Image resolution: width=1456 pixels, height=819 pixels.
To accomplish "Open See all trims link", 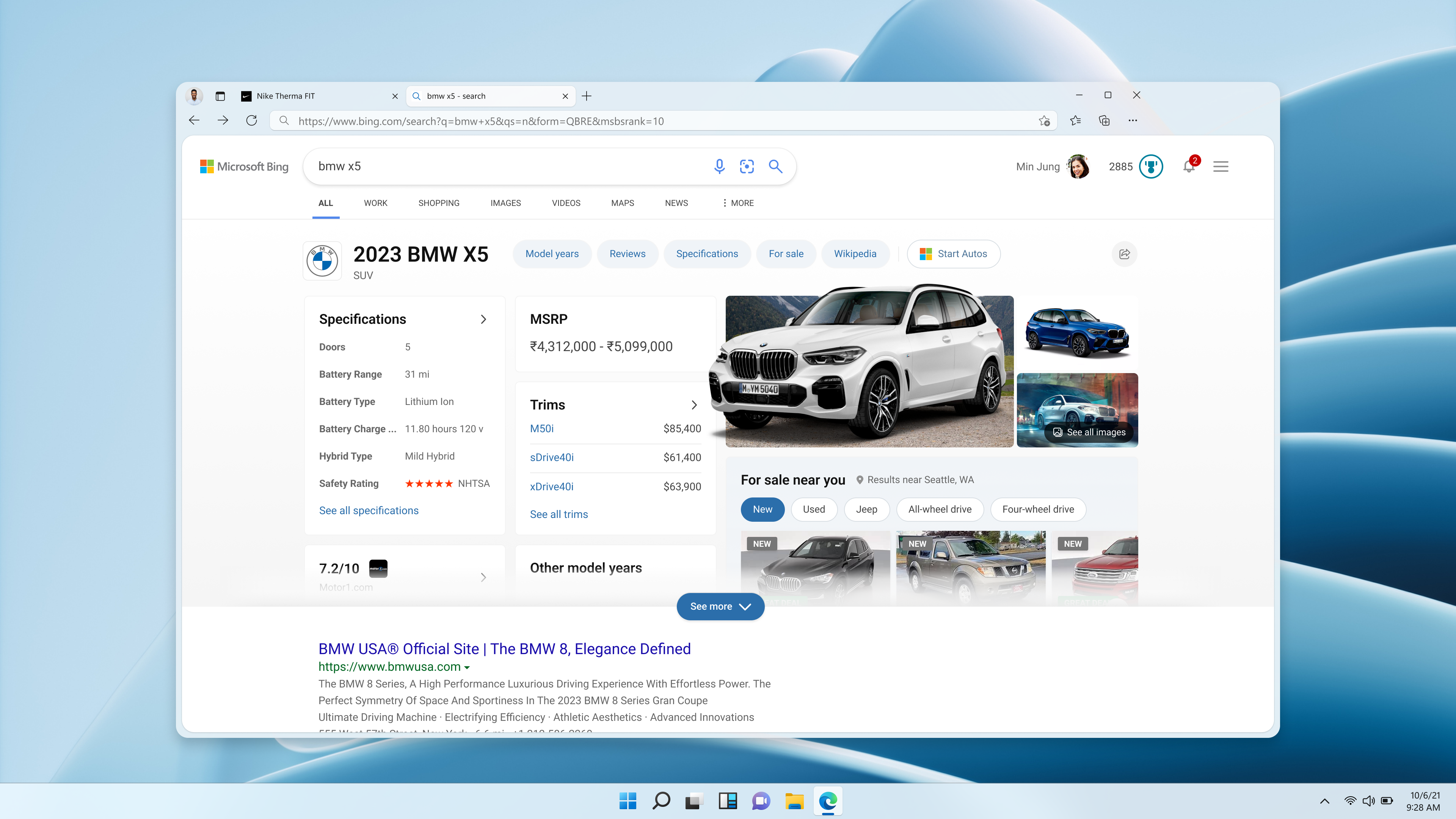I will [559, 515].
